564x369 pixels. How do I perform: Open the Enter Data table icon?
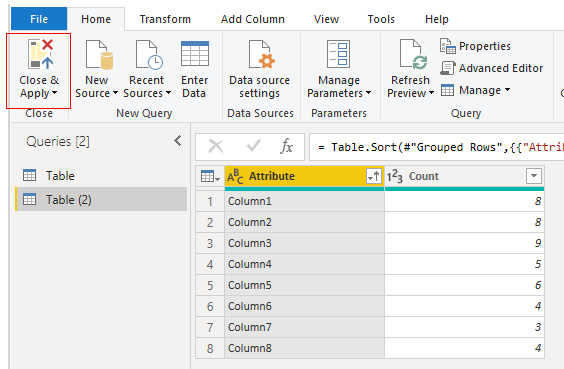pos(195,54)
